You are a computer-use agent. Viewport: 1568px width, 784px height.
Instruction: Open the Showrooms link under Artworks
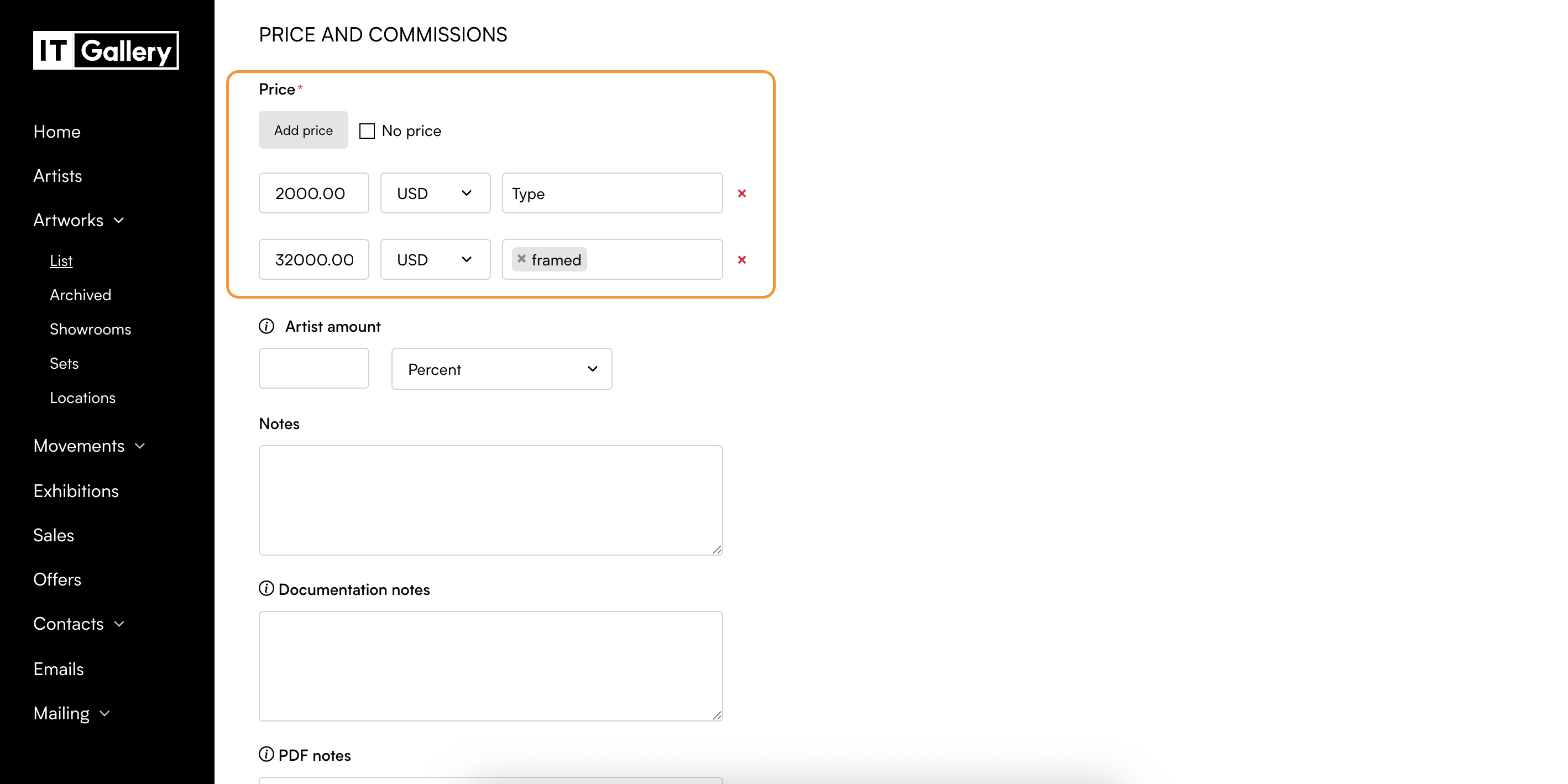point(90,329)
